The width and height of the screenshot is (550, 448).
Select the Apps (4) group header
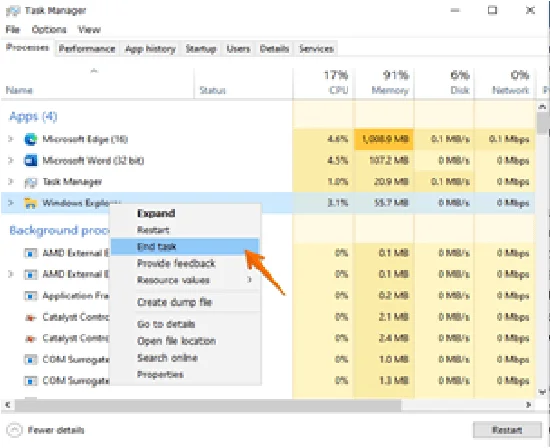(x=33, y=116)
